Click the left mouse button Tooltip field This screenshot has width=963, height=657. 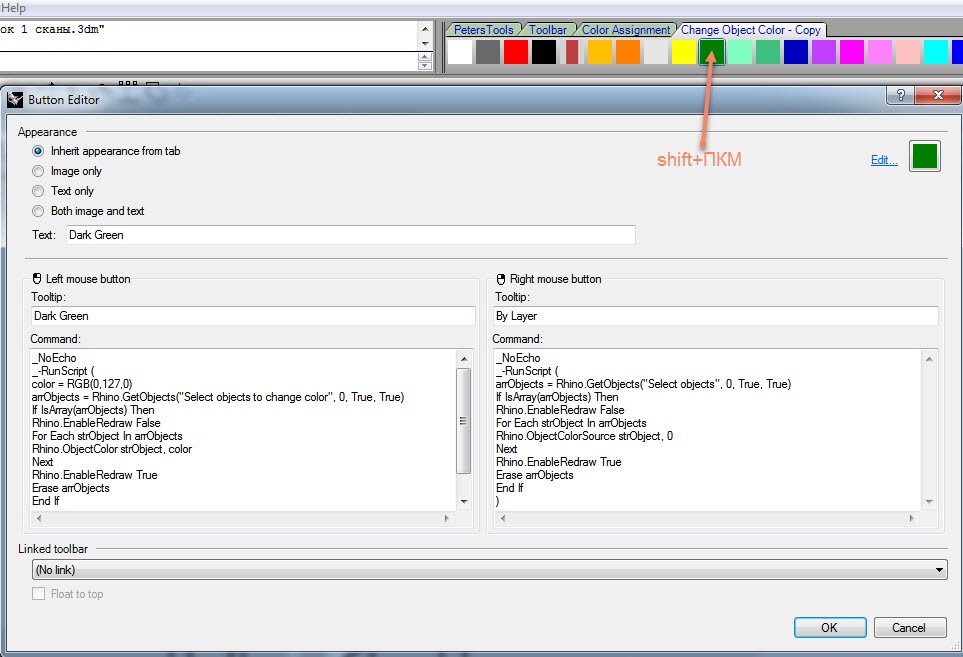pos(253,316)
